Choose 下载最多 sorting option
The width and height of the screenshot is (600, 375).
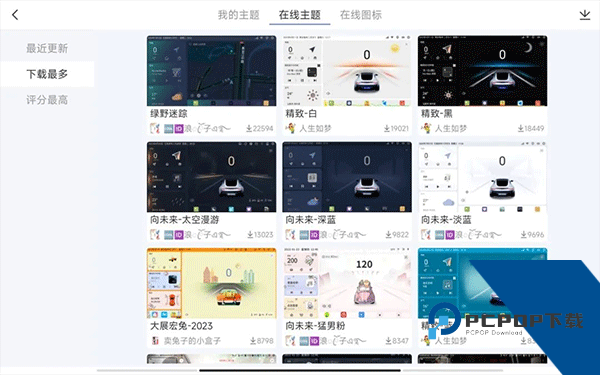click(47, 74)
